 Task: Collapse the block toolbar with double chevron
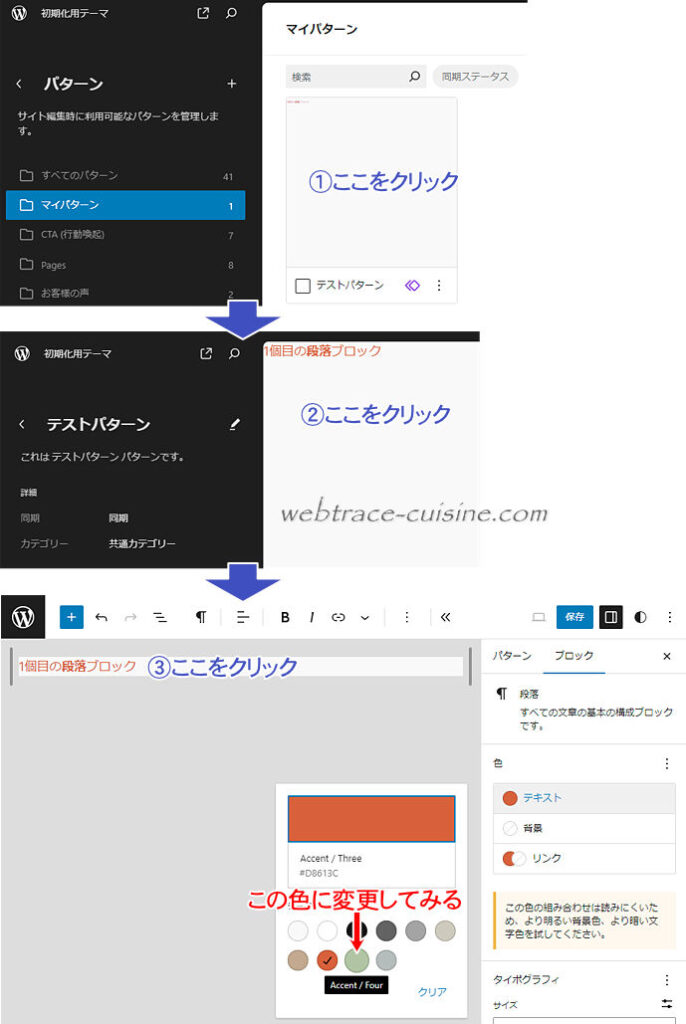[x=446, y=617]
